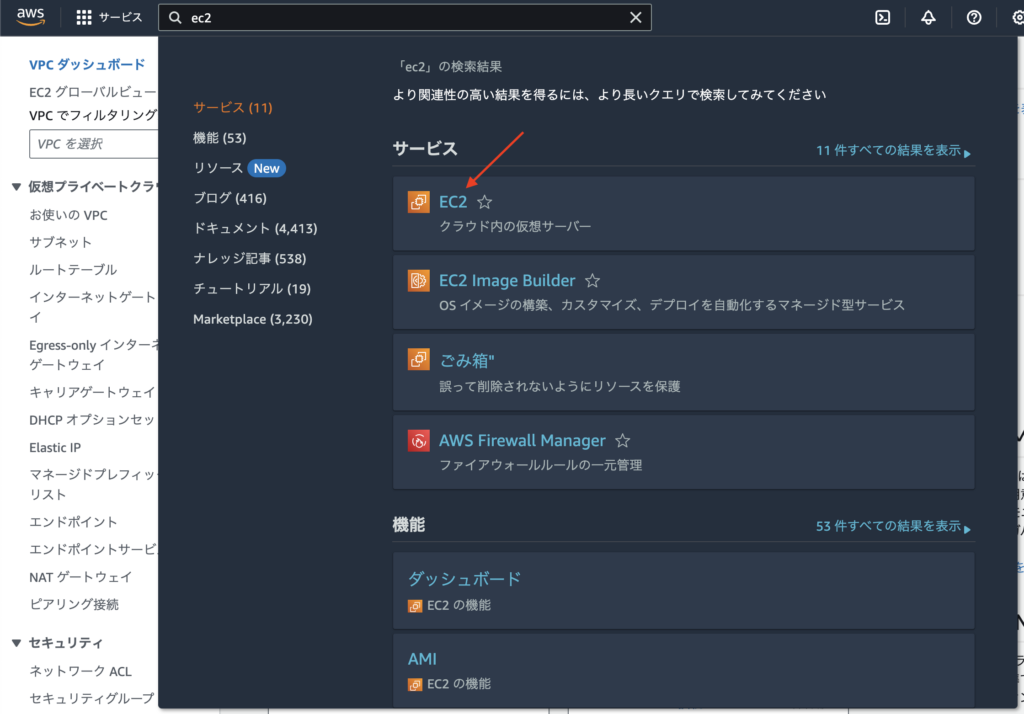Open VPC ダッシュボード in sidebar
1024x714 pixels.
87,65
